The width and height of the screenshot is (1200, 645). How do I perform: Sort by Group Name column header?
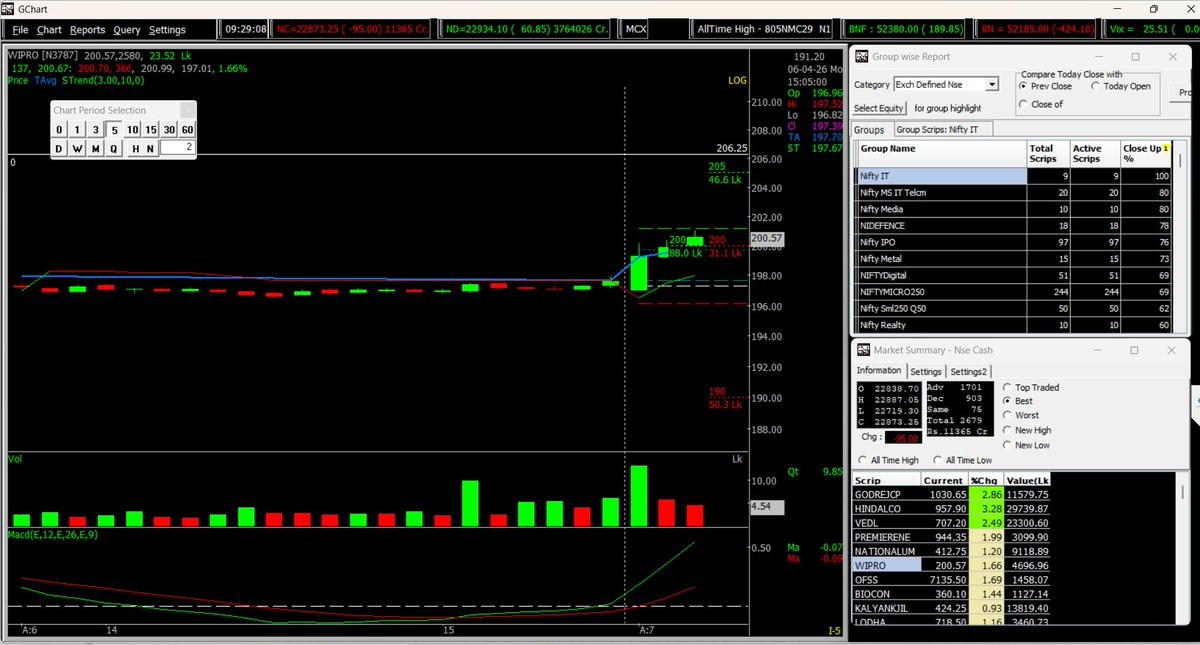[x=942, y=154]
